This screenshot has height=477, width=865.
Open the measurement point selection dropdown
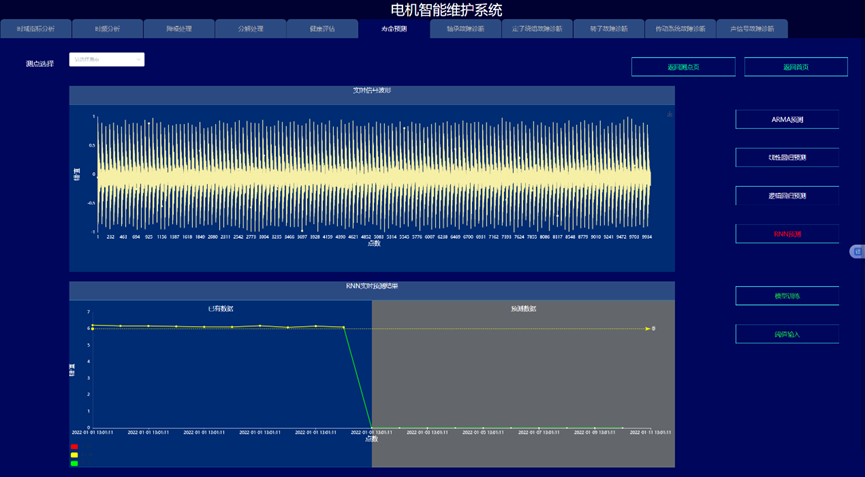pos(107,60)
